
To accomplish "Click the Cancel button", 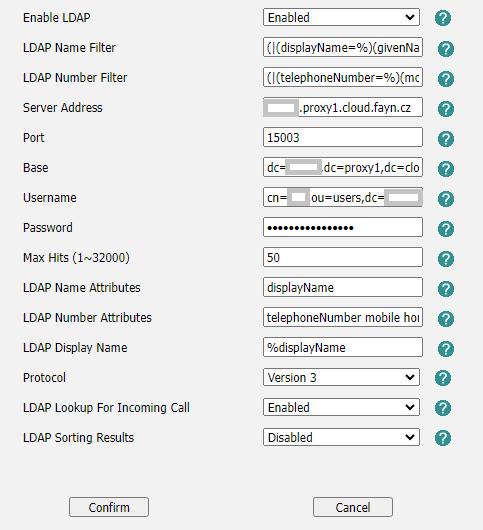I will click(353, 507).
